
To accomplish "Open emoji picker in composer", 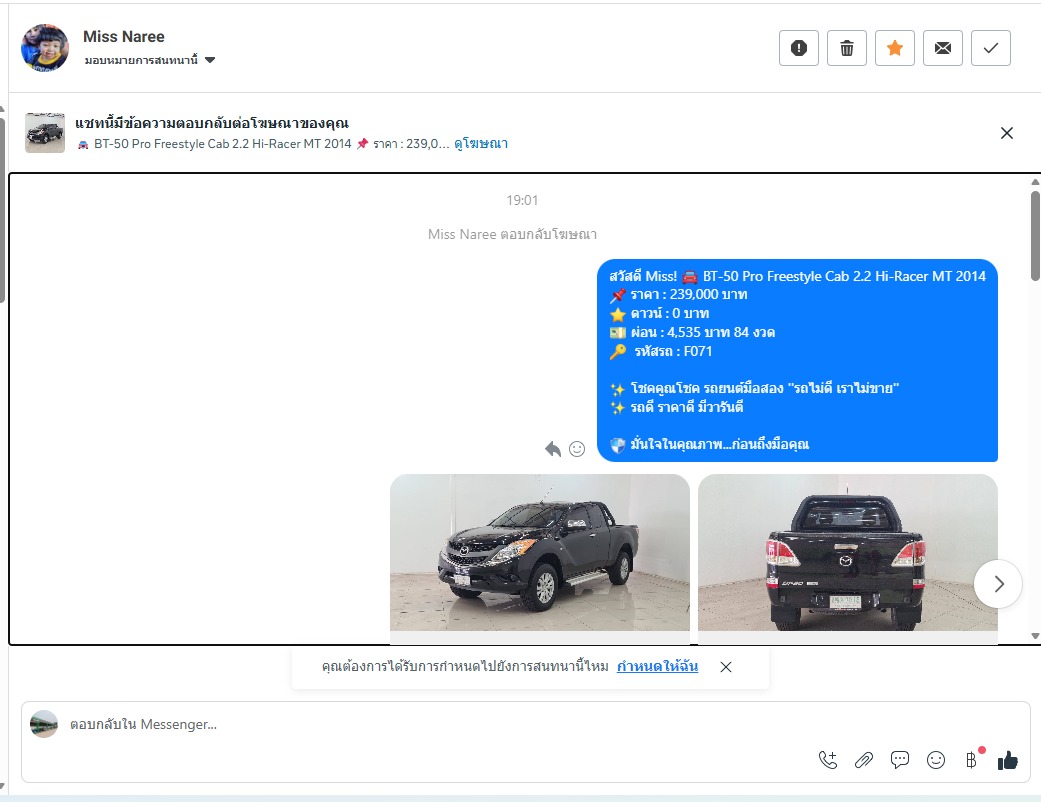I will coord(935,760).
